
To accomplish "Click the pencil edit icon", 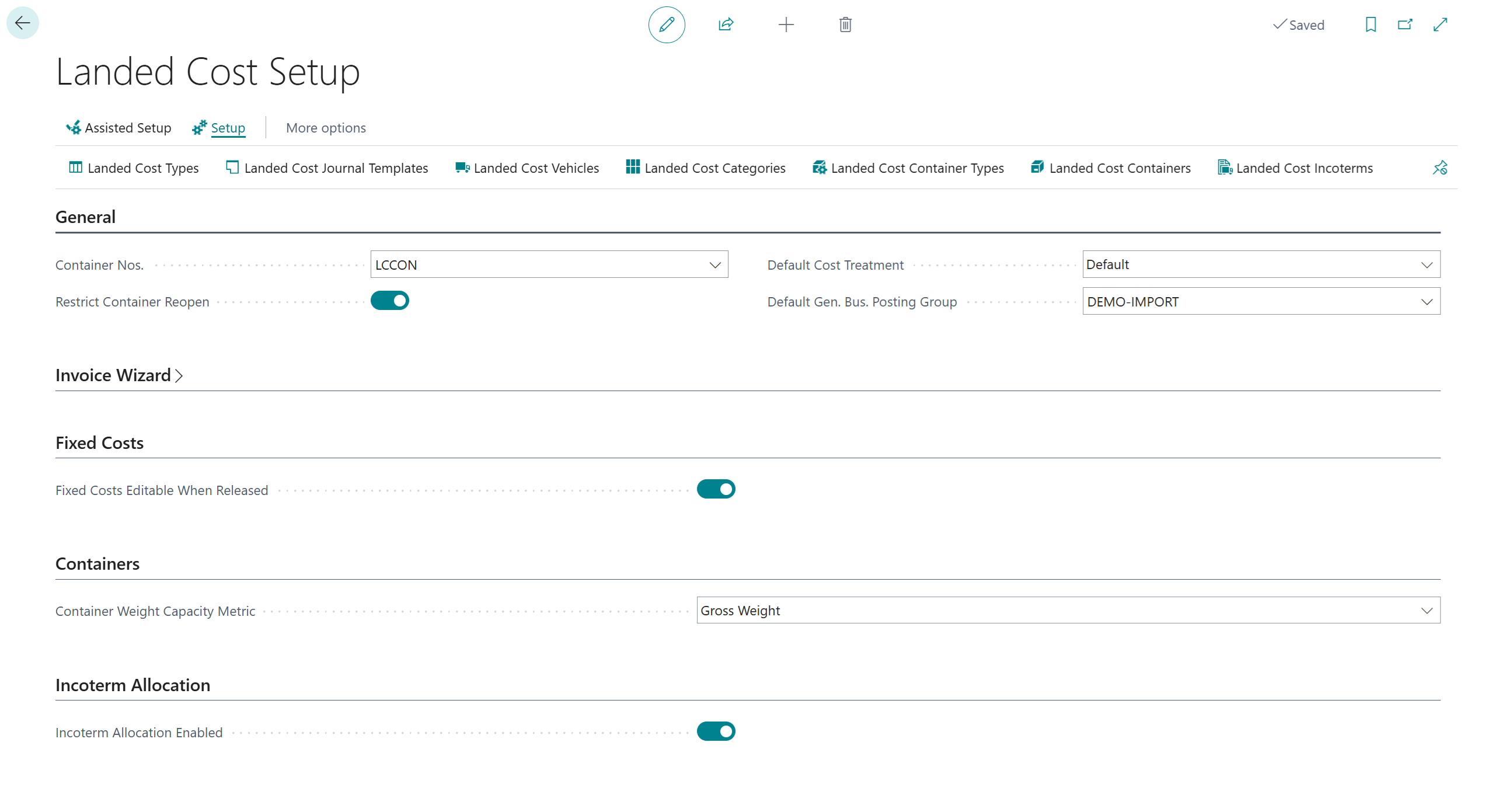I will click(x=666, y=25).
